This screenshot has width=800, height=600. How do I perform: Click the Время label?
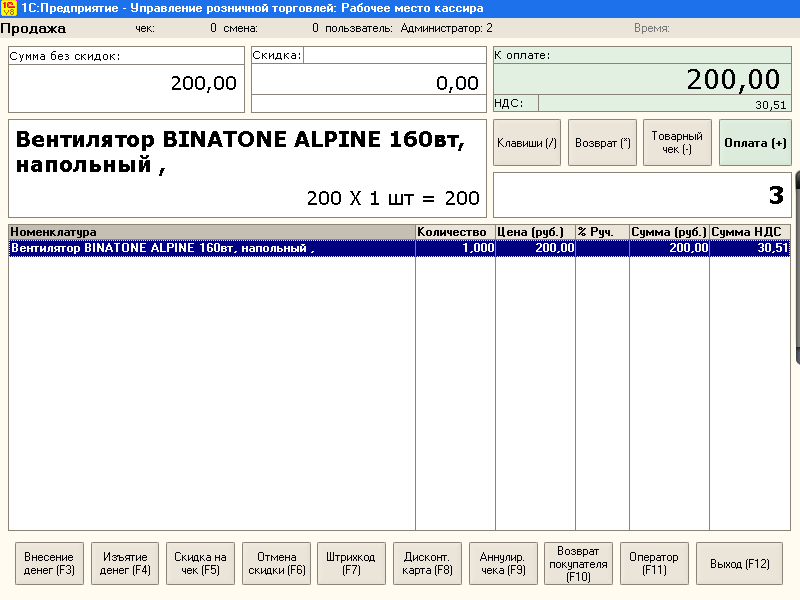tap(652, 28)
